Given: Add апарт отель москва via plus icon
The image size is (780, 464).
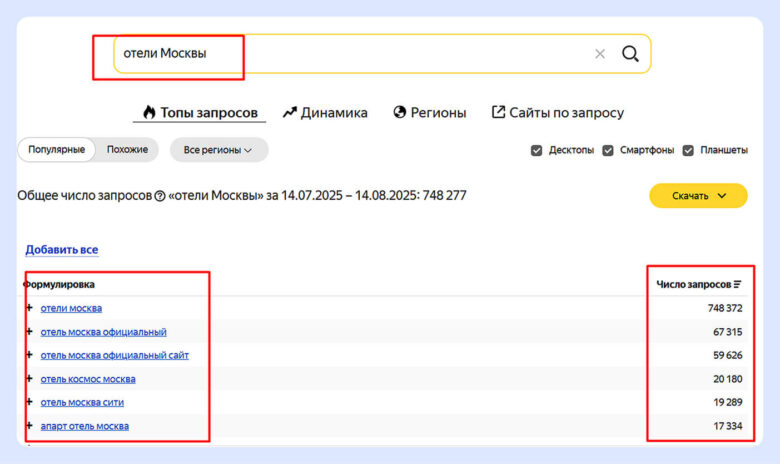Looking at the screenshot, I should pos(30,426).
